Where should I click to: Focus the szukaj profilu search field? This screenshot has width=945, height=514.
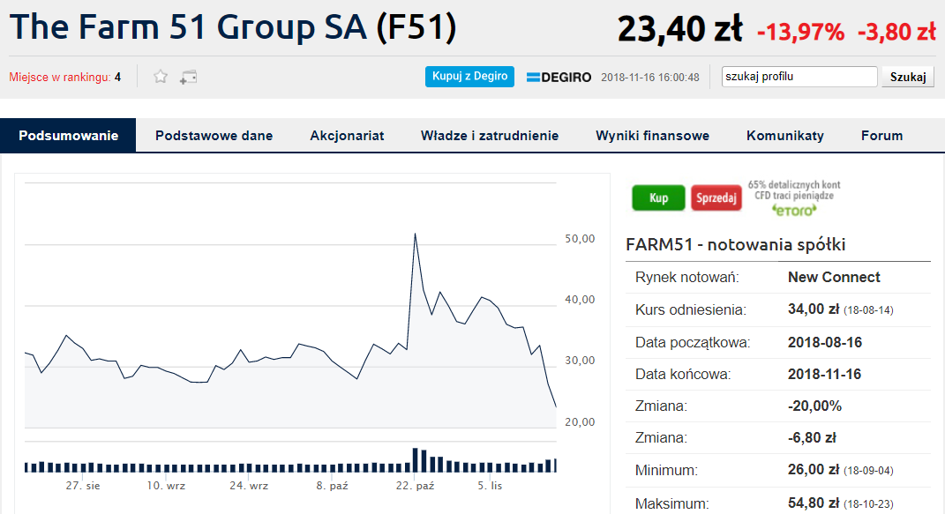point(799,77)
